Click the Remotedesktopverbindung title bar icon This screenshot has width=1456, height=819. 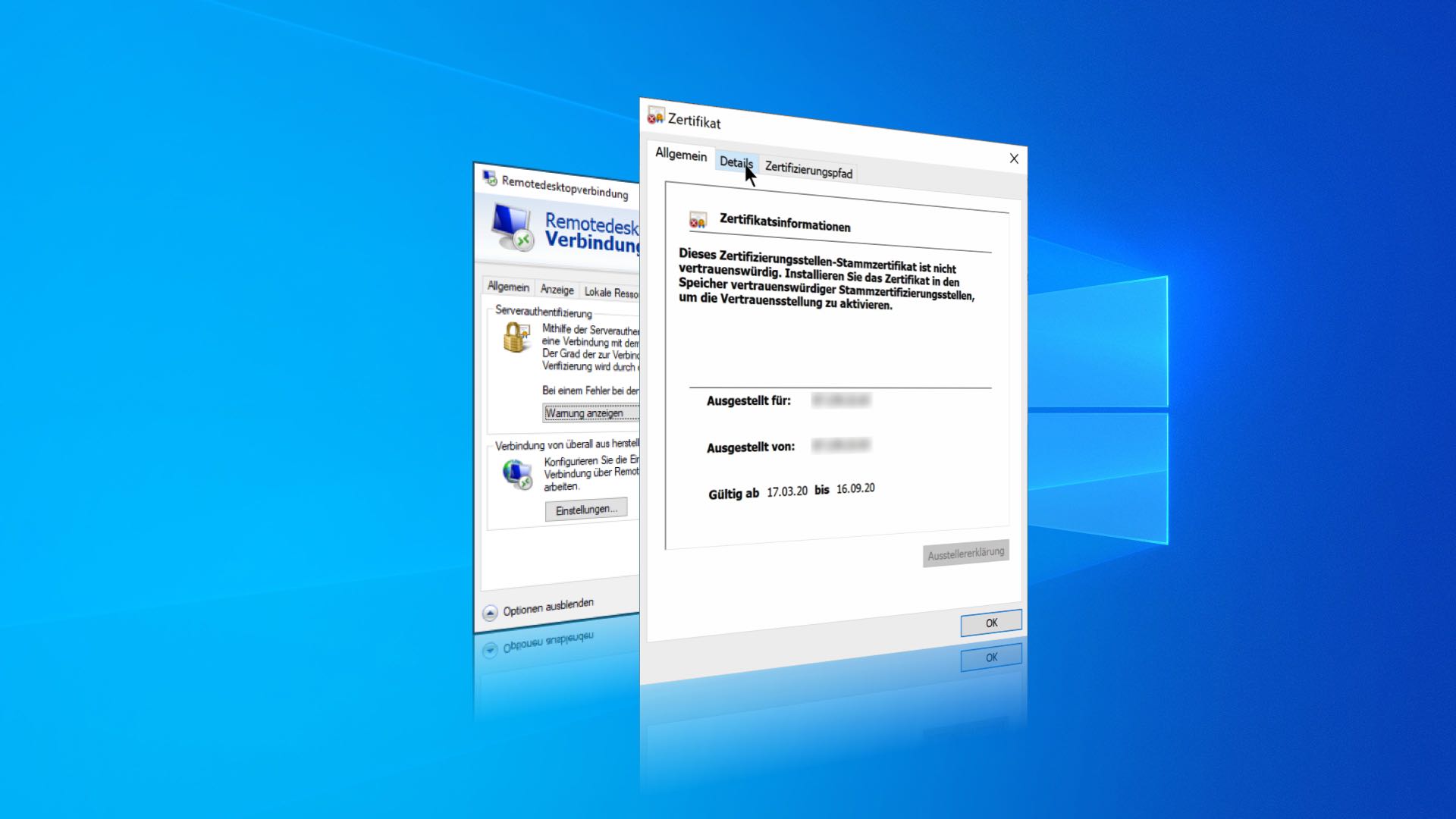point(490,178)
